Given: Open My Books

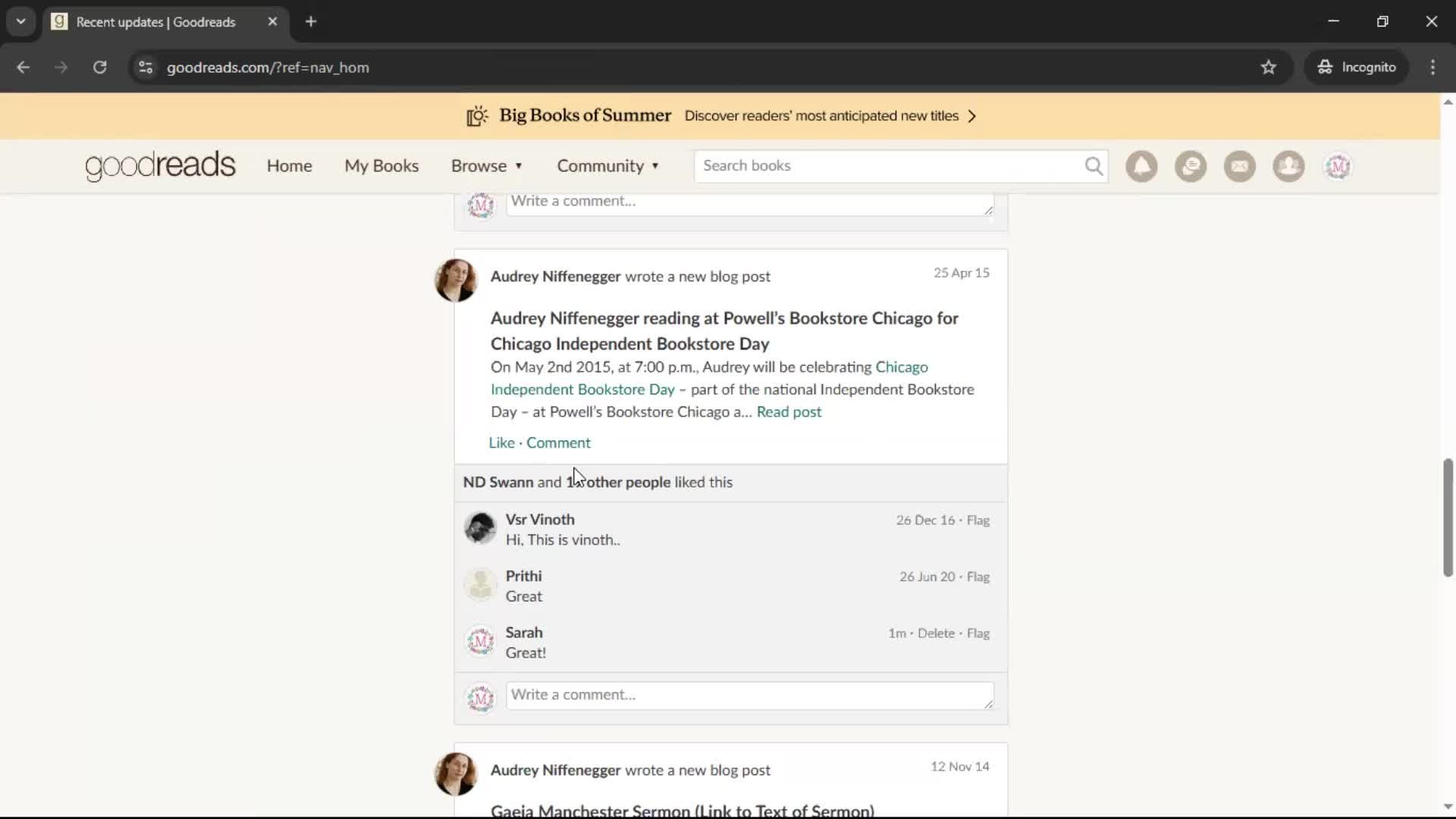Looking at the screenshot, I should (381, 166).
